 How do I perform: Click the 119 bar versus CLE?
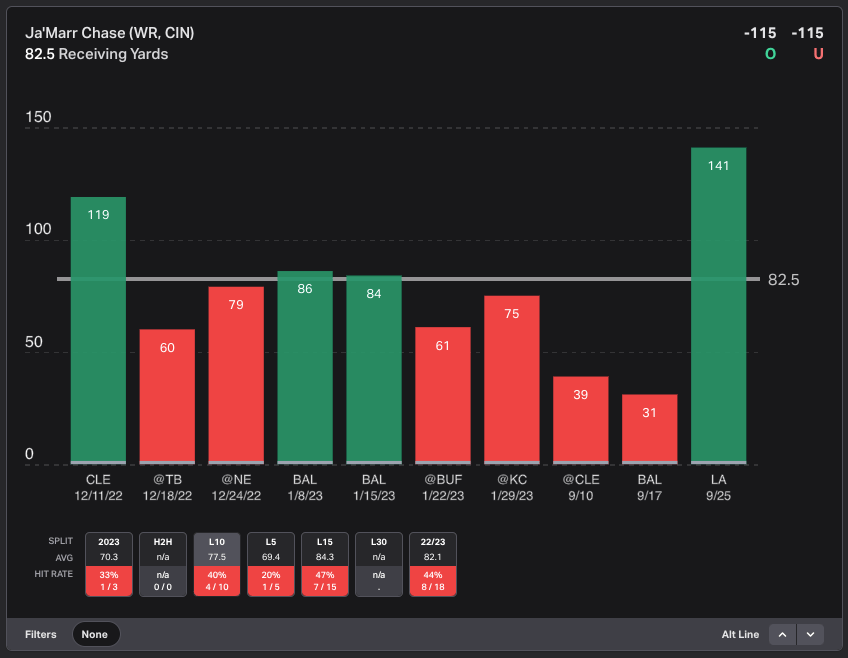(x=98, y=330)
